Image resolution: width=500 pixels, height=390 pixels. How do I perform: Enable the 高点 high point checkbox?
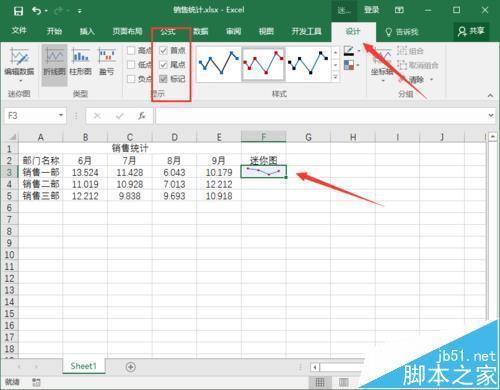pyautogui.click(x=131, y=51)
